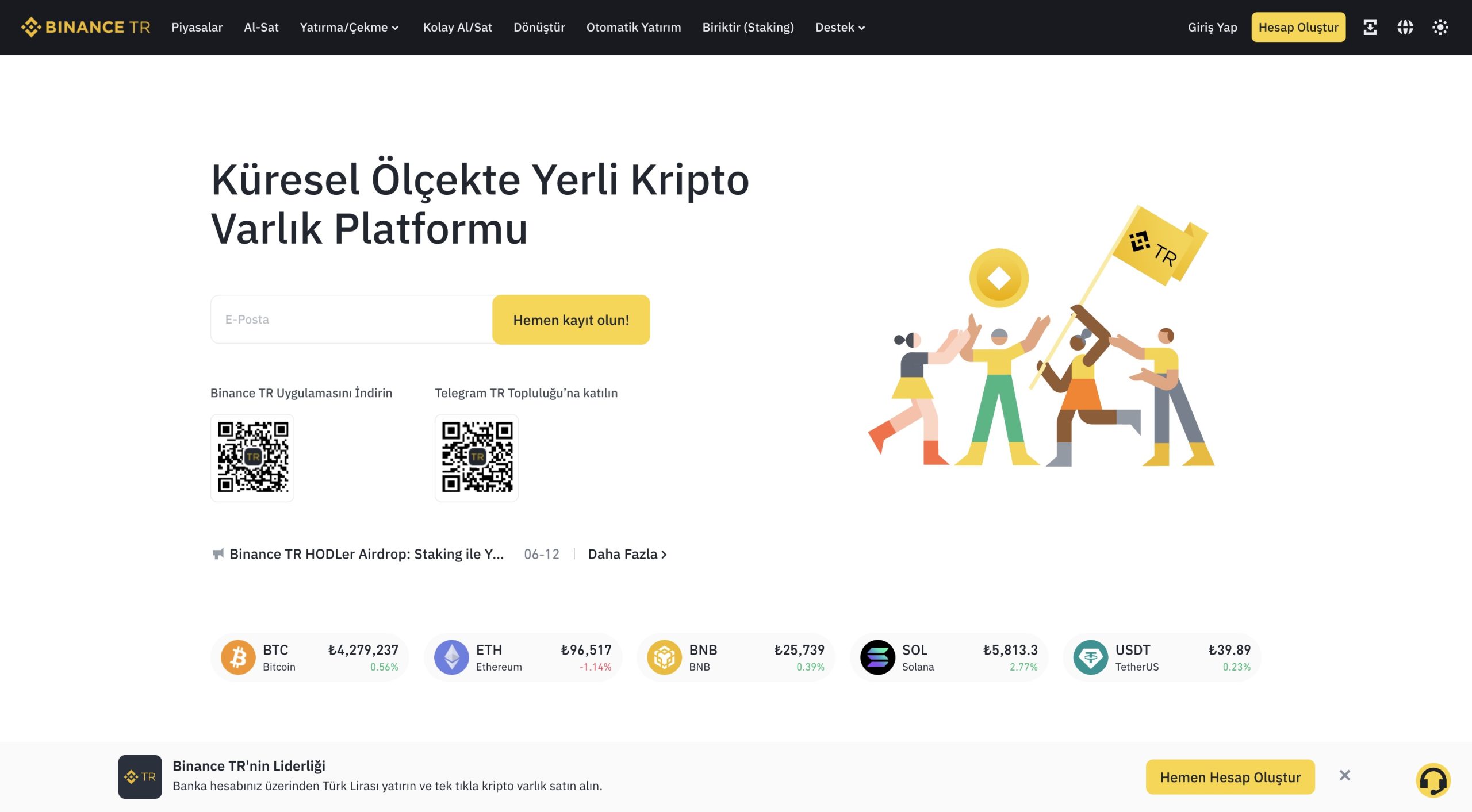Open the Piyasalar menu item

point(197,27)
